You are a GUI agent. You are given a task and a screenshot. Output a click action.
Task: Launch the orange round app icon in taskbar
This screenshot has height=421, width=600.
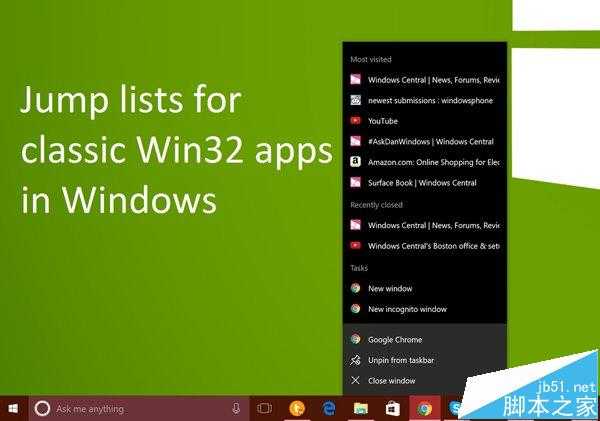tap(297, 409)
